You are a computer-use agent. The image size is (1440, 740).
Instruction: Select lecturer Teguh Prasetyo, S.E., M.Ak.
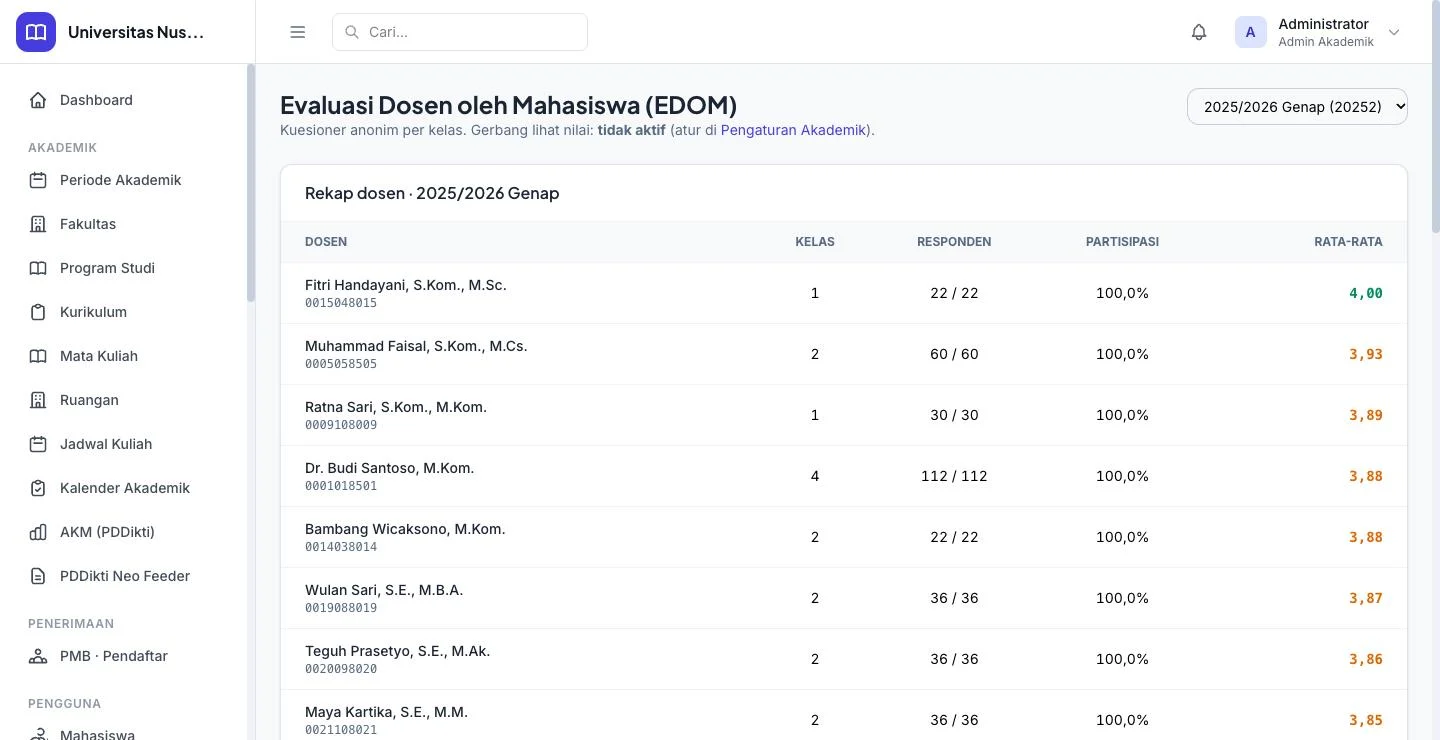pyautogui.click(x=398, y=651)
